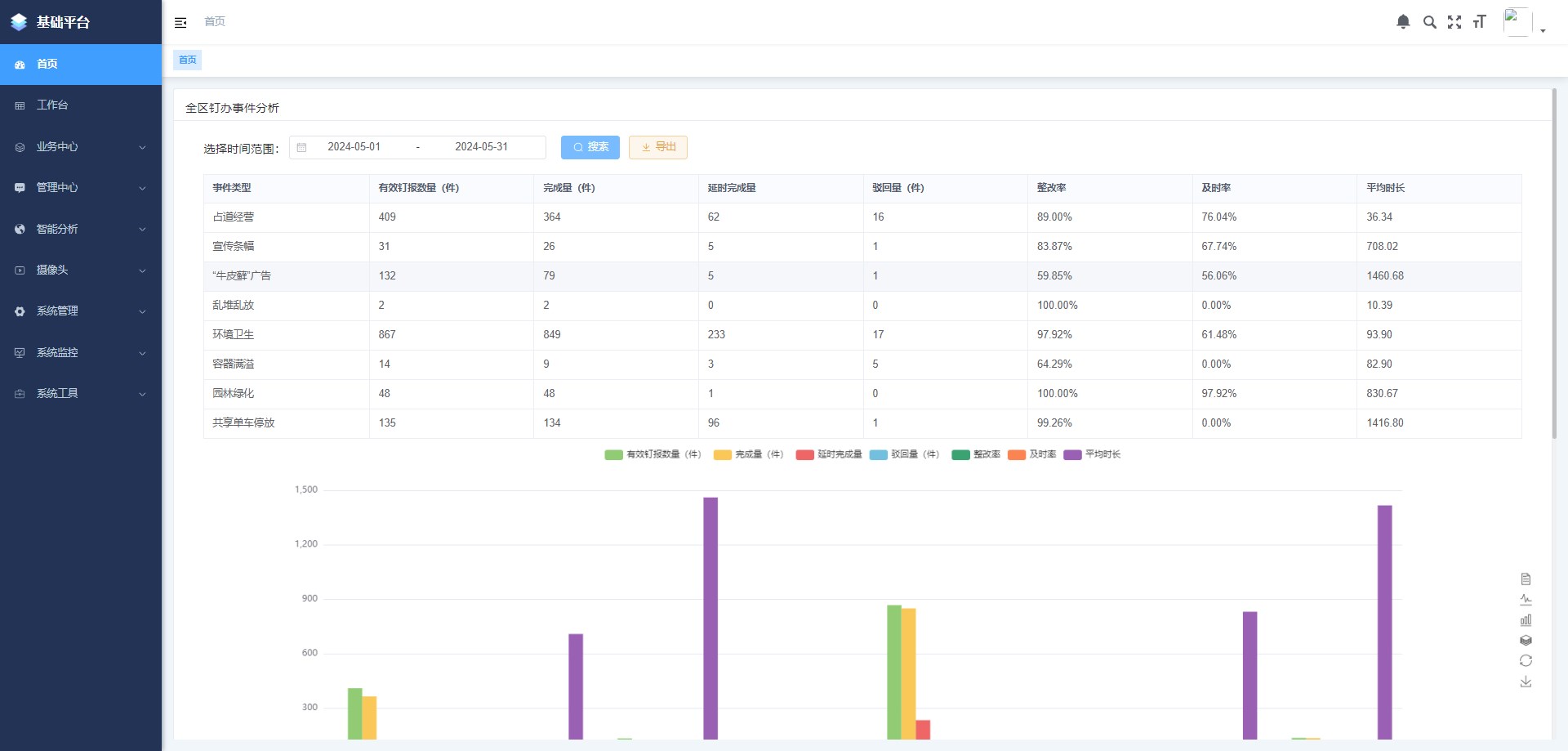Screen dimensions: 1568x751
Task: Click the 首页 dashboard sidebar icon
Action: [x=20, y=65]
